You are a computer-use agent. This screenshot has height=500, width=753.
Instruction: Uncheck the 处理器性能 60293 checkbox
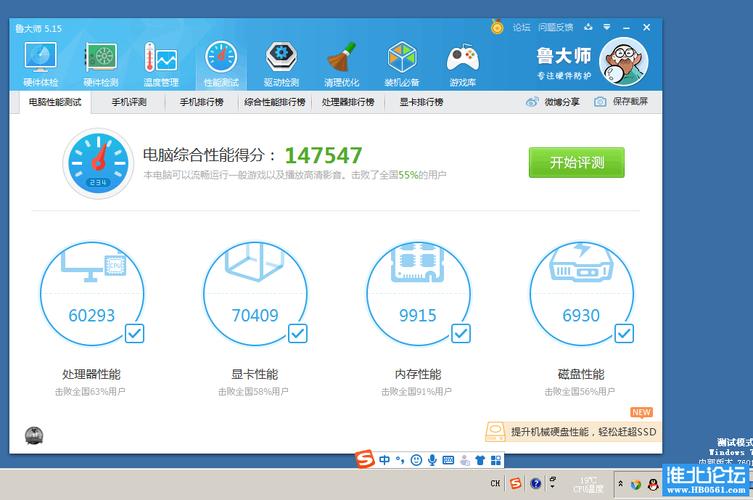pyautogui.click(x=134, y=333)
